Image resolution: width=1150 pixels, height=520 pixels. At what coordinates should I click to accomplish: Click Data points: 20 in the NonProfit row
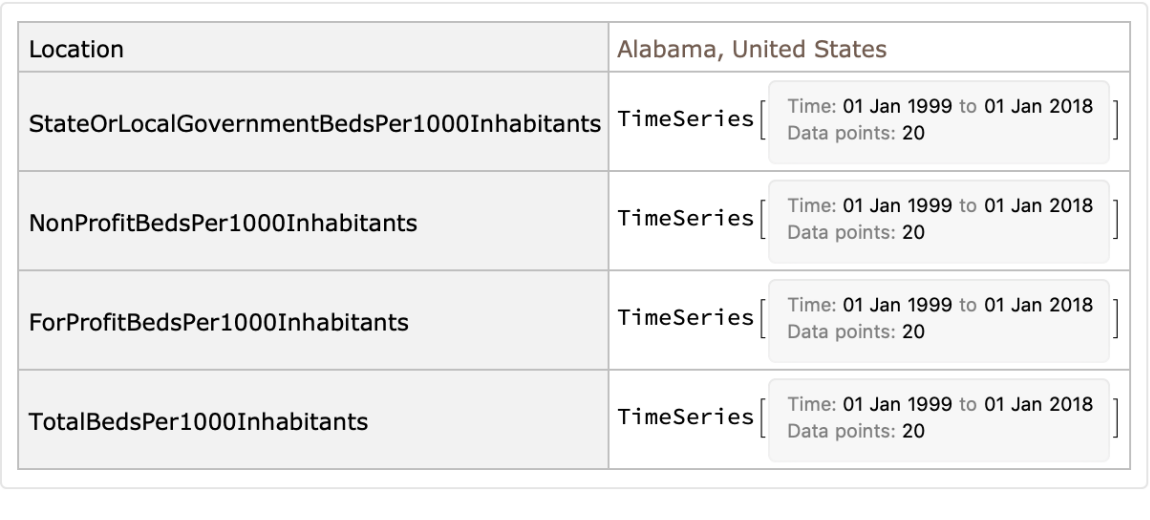pos(856,233)
